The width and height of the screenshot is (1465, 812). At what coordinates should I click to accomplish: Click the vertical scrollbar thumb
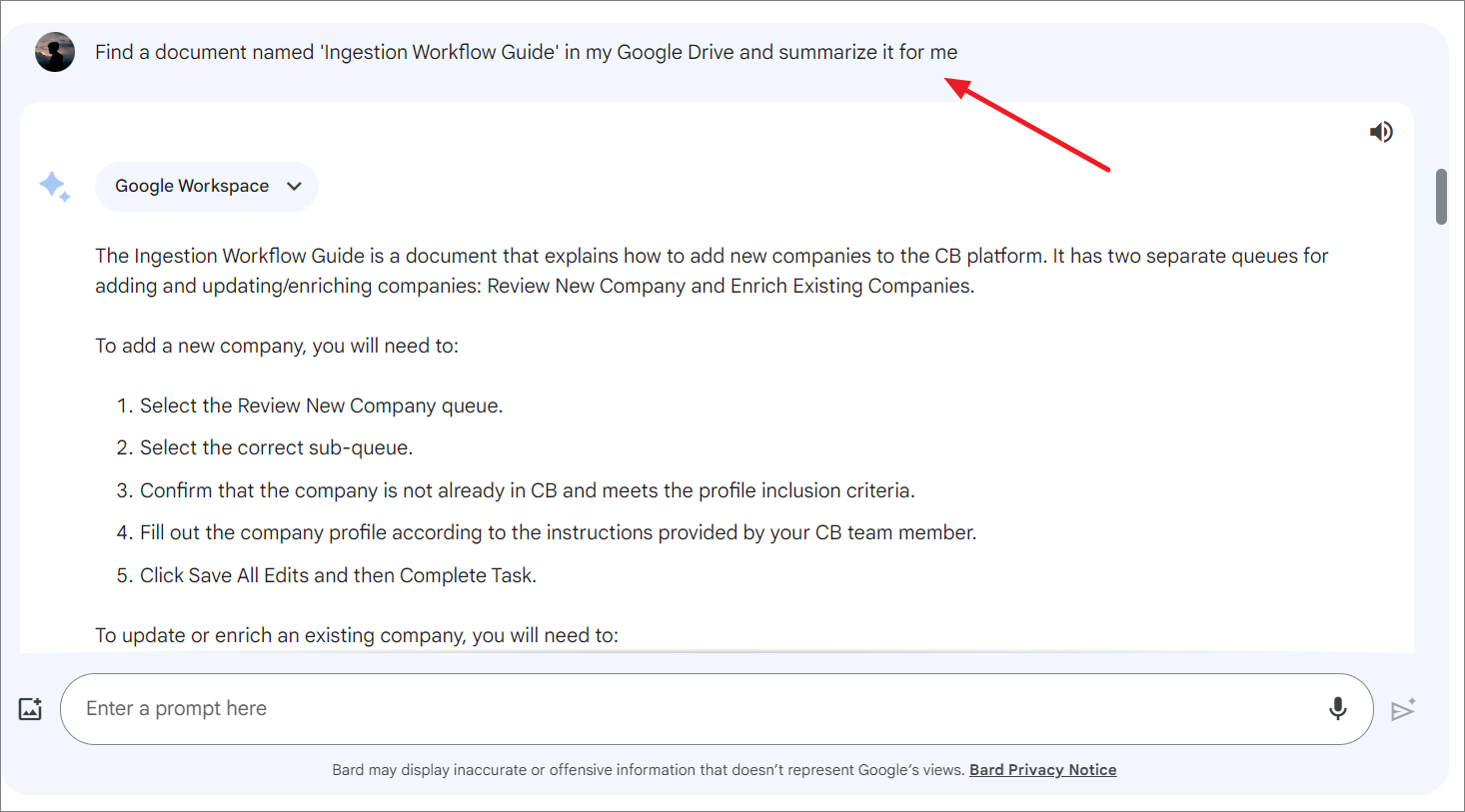[x=1441, y=197]
